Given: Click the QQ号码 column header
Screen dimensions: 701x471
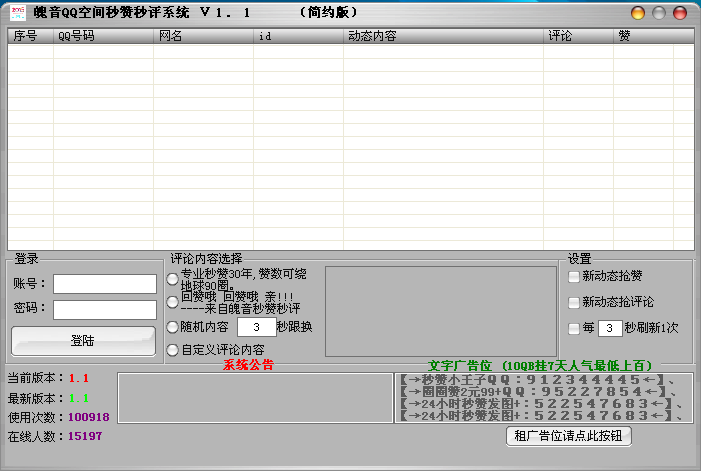Looking at the screenshot, I should (x=103, y=36).
